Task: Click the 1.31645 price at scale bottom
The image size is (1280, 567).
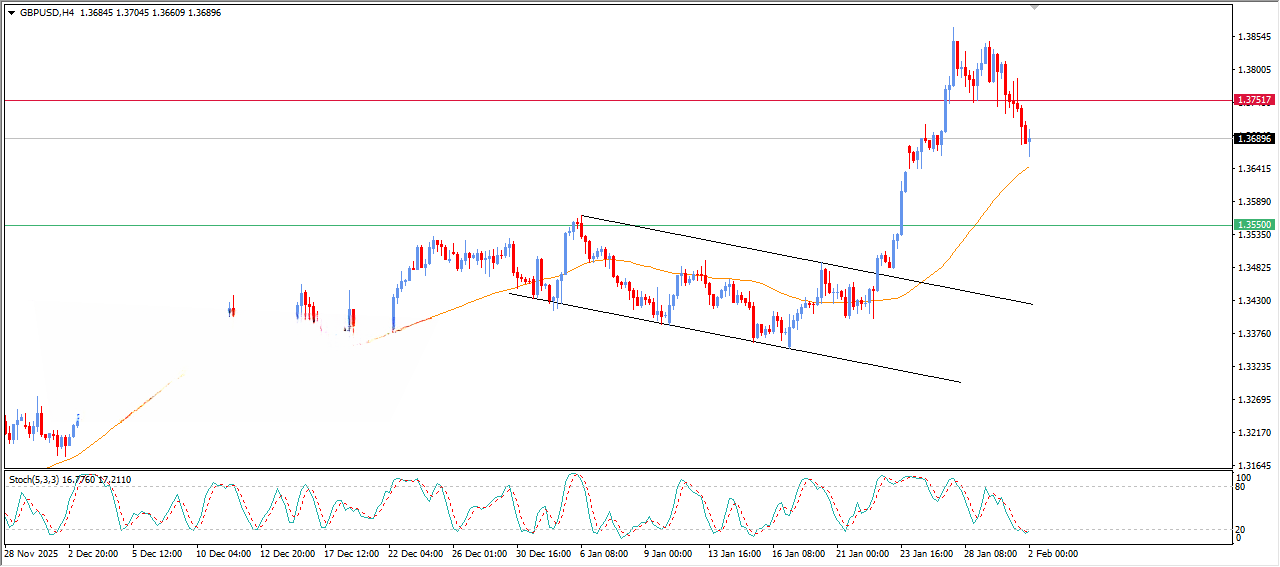Action: coord(1254,466)
